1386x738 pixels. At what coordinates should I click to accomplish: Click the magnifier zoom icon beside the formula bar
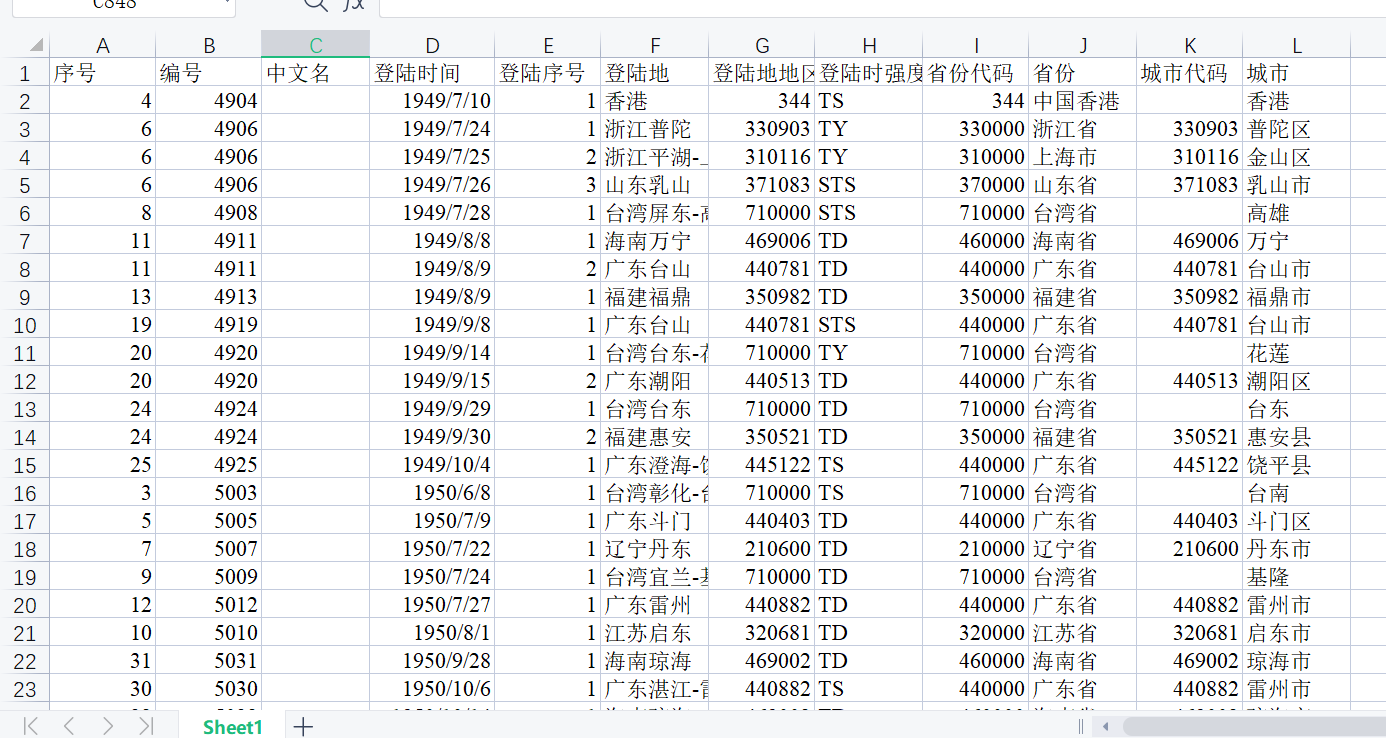pos(315,4)
